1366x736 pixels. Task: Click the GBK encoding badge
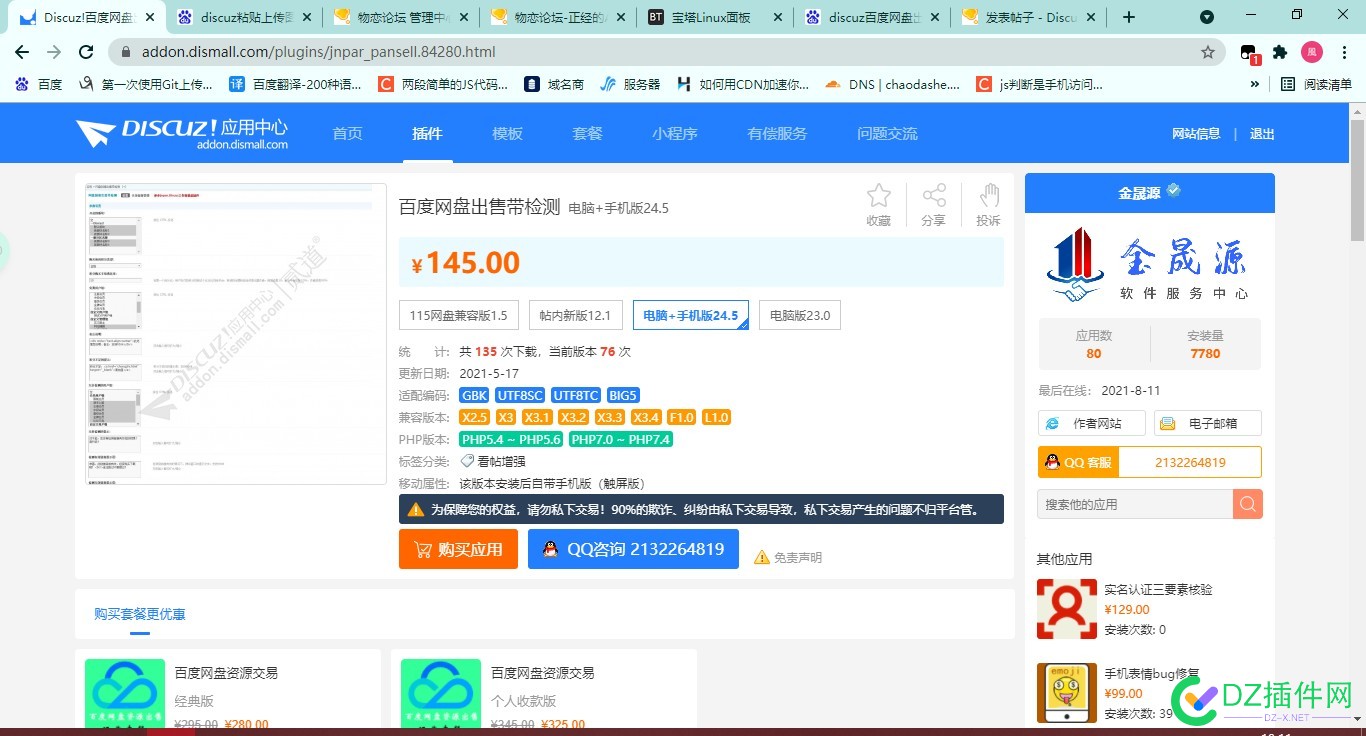coord(474,395)
